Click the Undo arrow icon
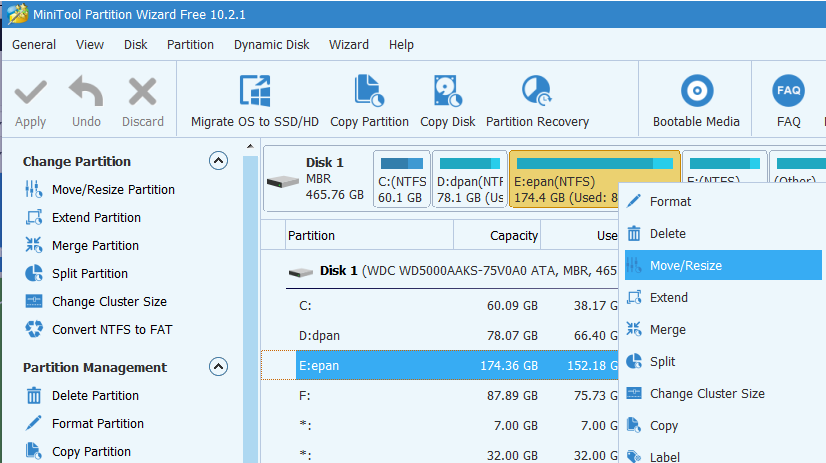Viewport: 826px width, 463px height. coord(86,91)
